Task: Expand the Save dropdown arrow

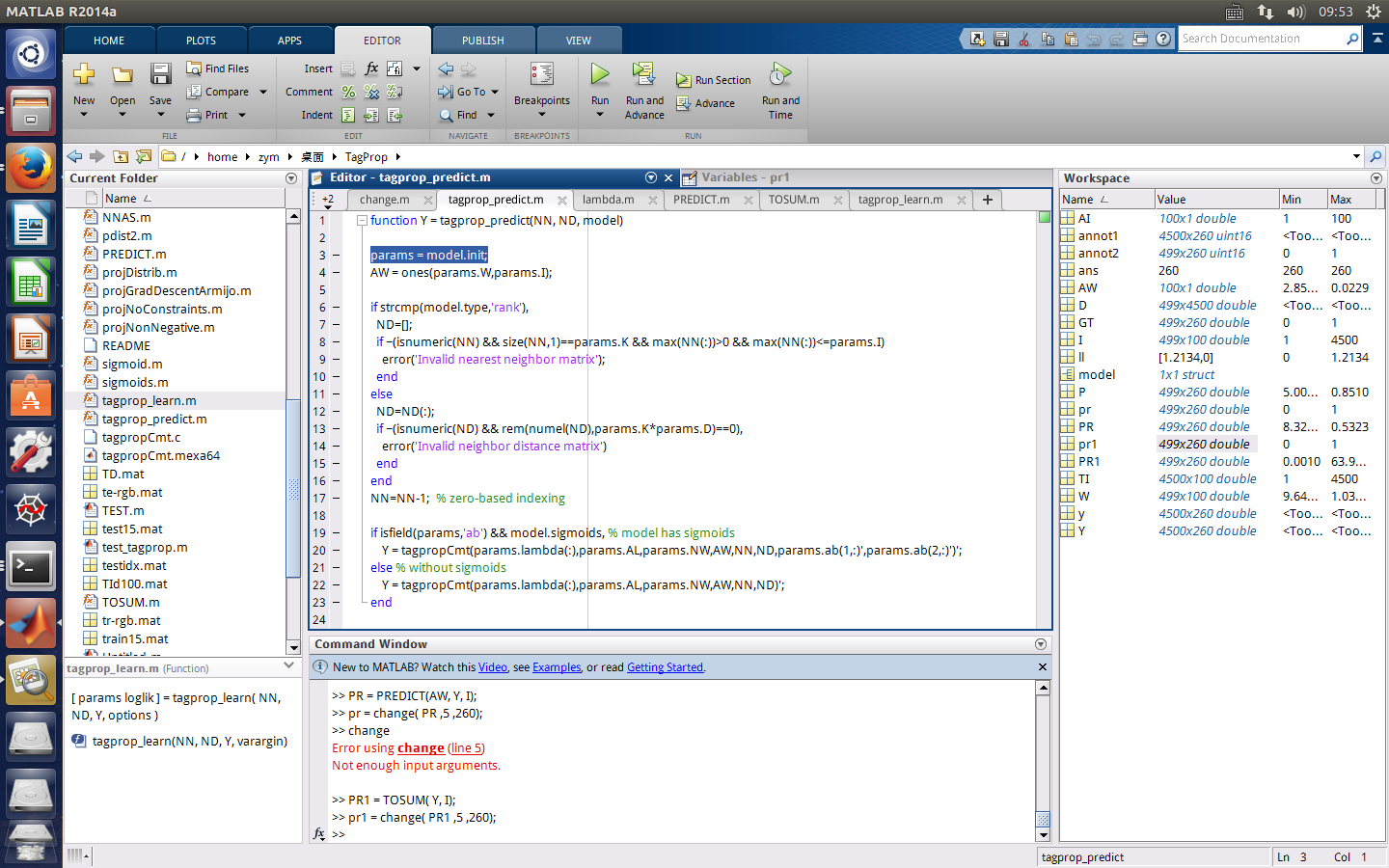Action: click(x=160, y=115)
